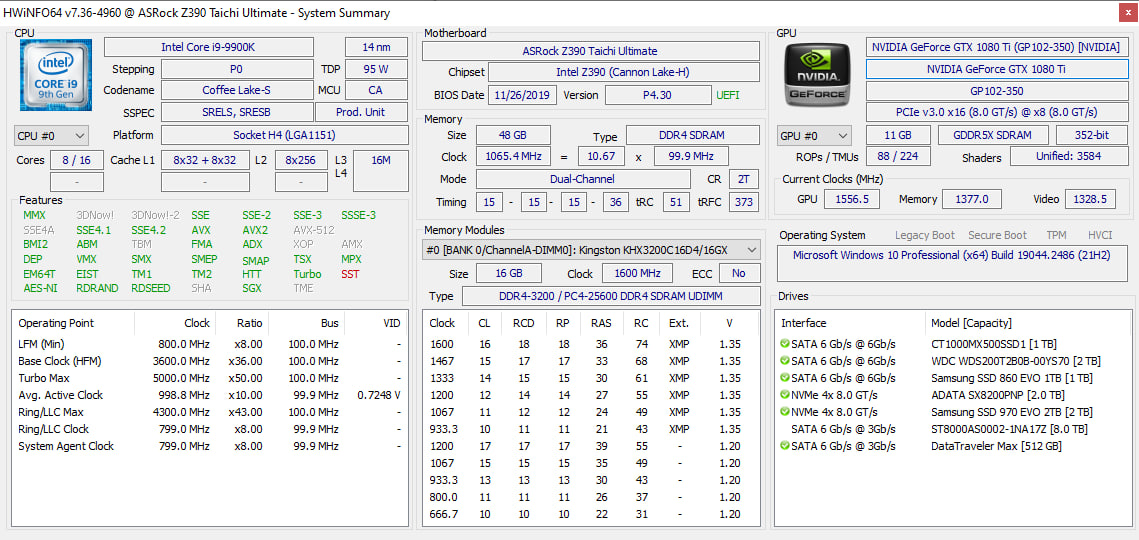Viewport: 1139px width, 540px height.
Task: Click the Socket H4 (LGA1151) platform field
Action: (x=284, y=135)
